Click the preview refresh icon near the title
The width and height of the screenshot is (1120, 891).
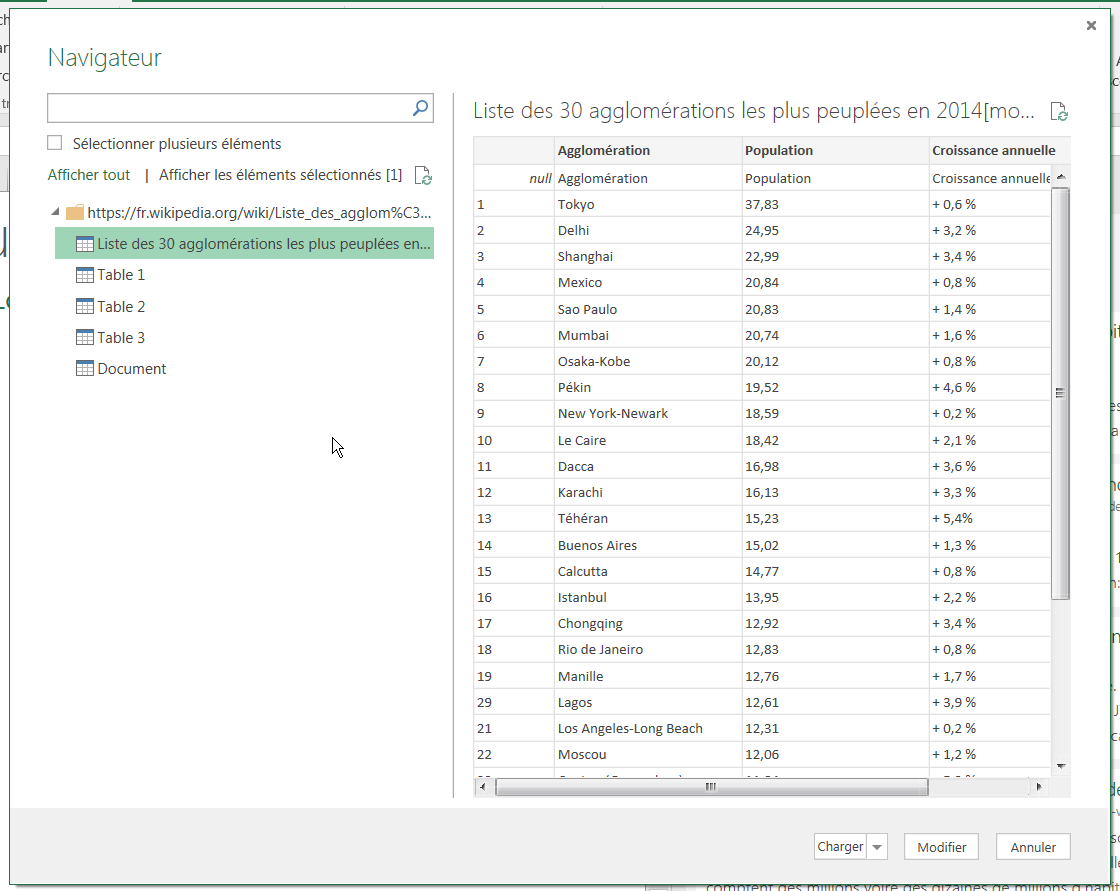click(1059, 112)
